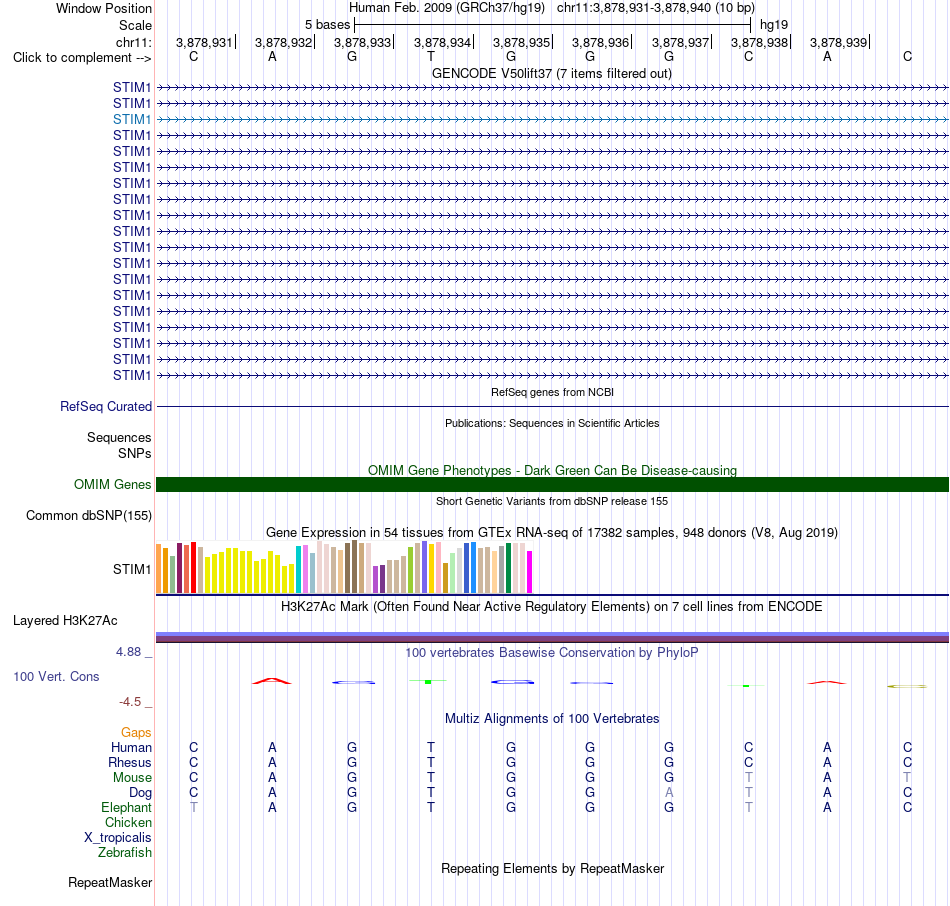Open the 'RefSeq genes from NCBI' title

[x=552, y=392]
